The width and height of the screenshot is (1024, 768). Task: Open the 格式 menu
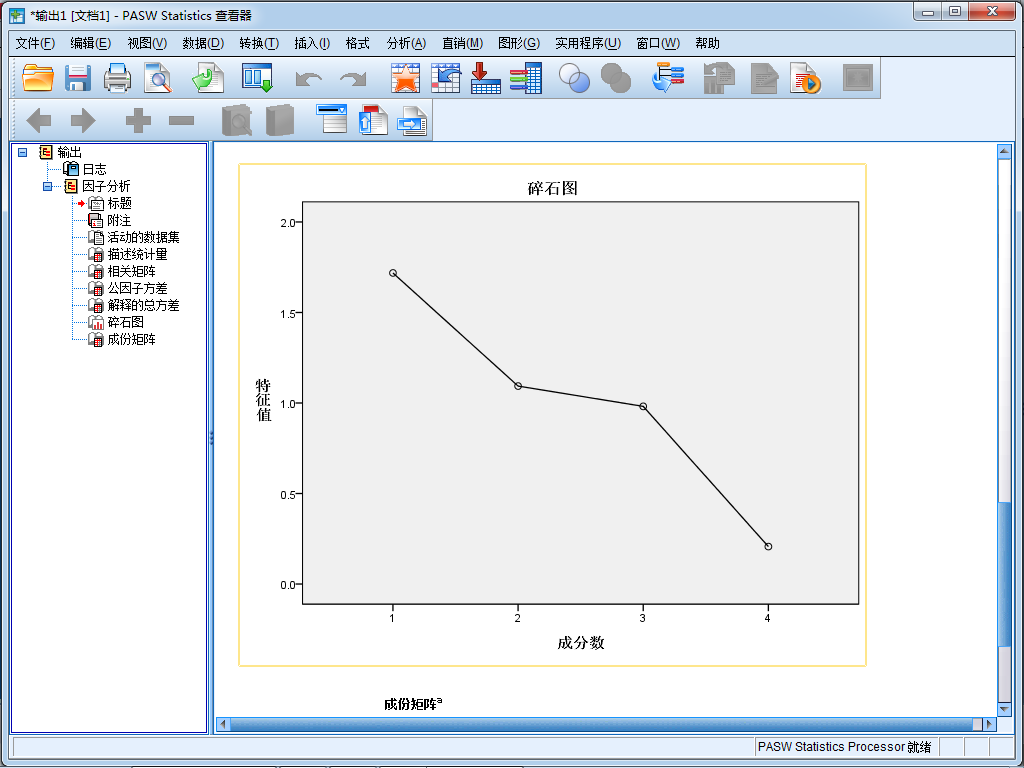[357, 43]
